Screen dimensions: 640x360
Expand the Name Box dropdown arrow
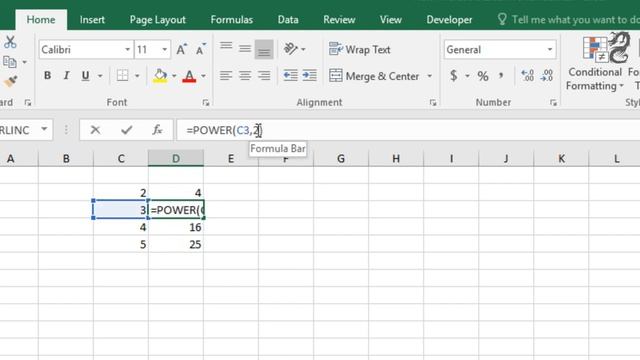[x=44, y=130]
